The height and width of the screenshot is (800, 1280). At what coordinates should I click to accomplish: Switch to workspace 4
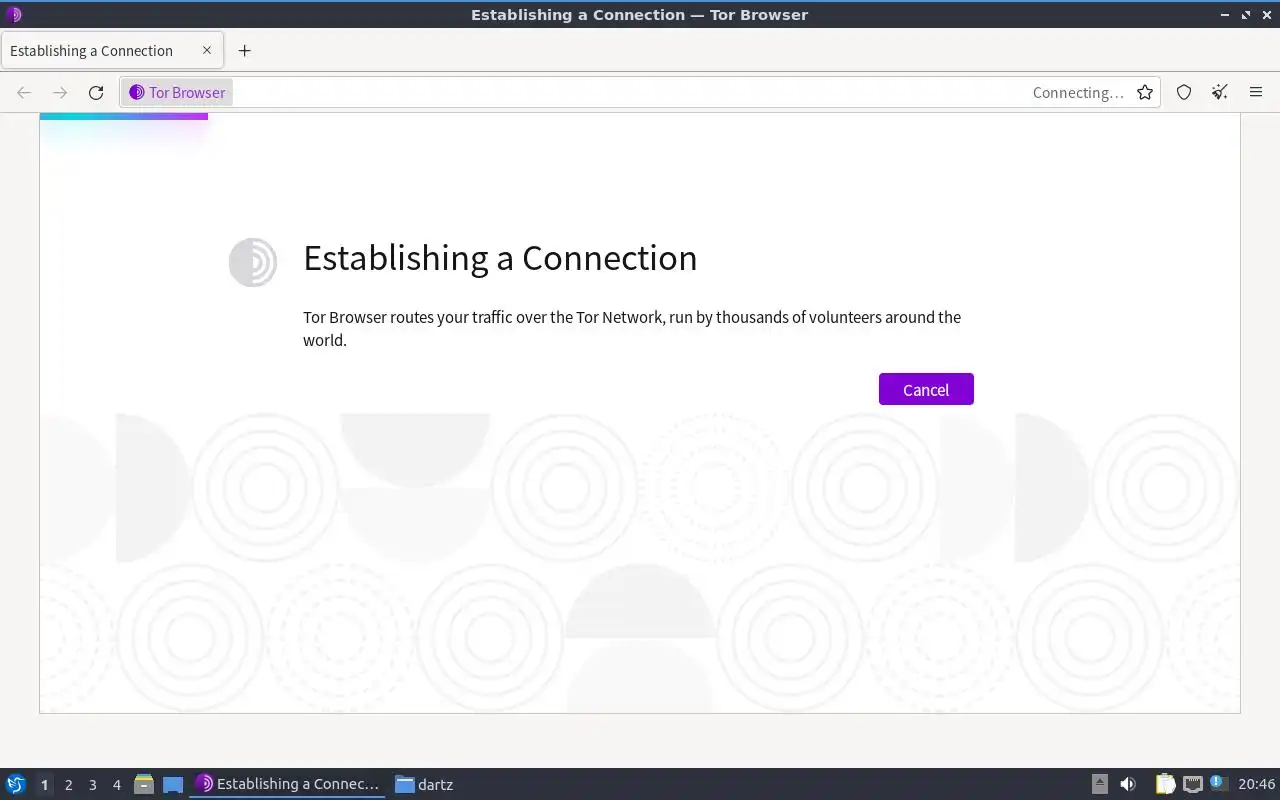coord(116,785)
